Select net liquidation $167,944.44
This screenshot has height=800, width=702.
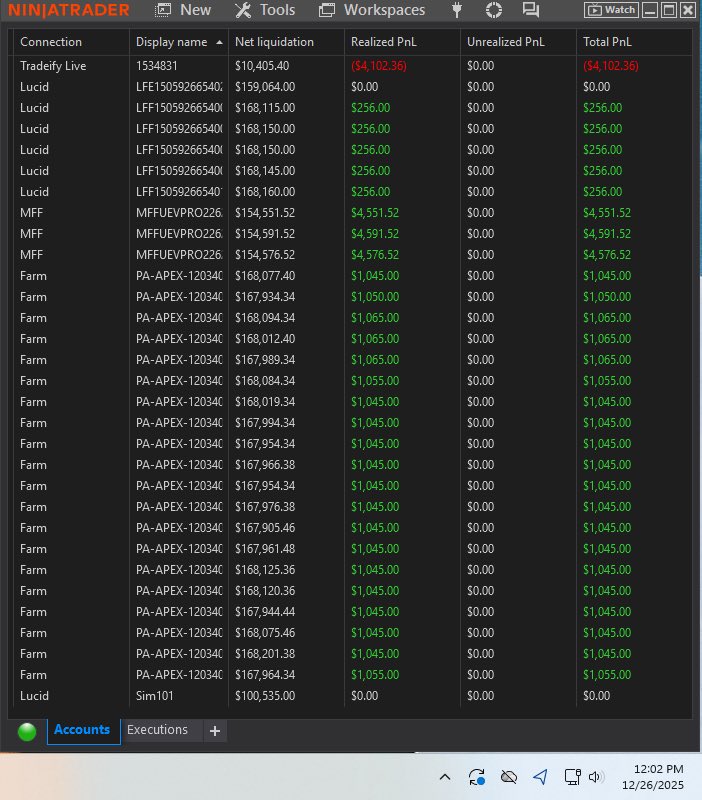265,612
